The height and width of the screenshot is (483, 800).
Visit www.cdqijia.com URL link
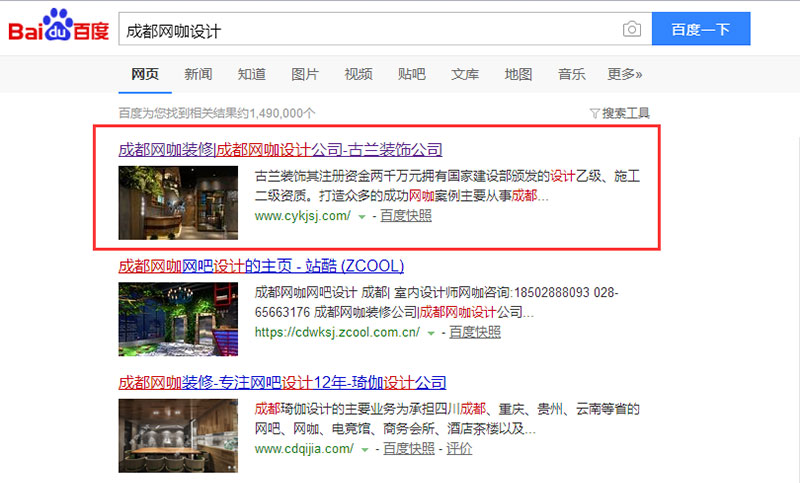point(304,449)
